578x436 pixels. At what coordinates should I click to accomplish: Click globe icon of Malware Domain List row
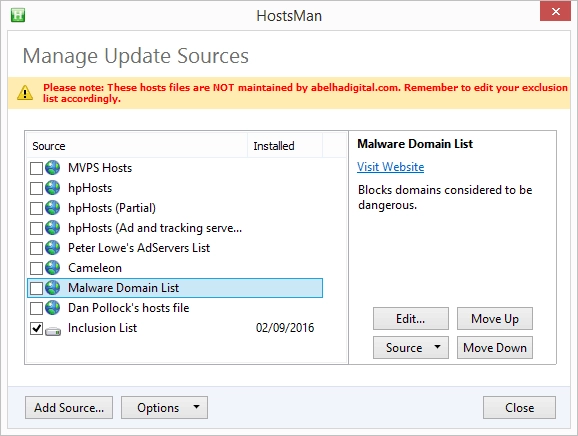53,287
